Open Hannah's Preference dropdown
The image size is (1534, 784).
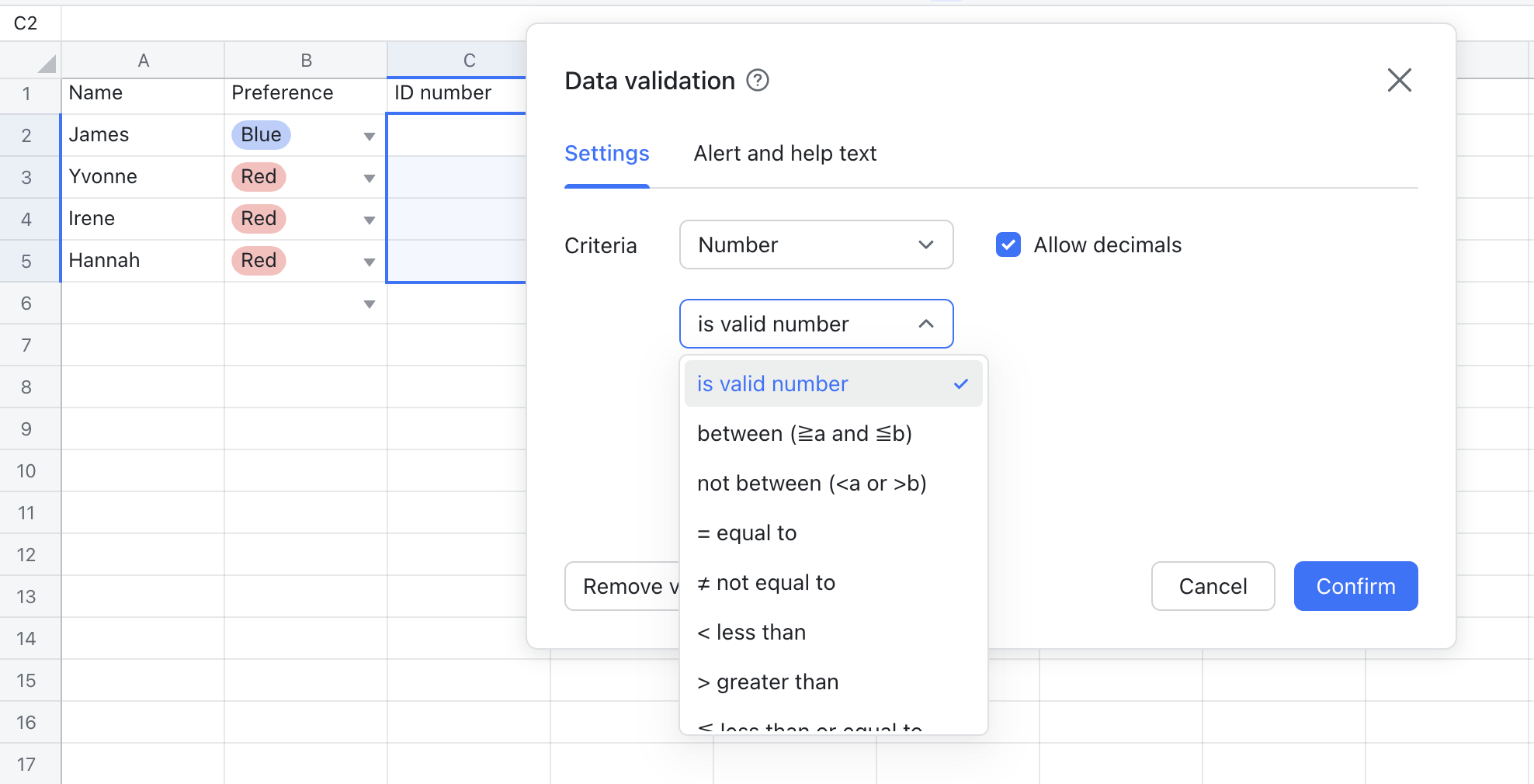(x=369, y=262)
